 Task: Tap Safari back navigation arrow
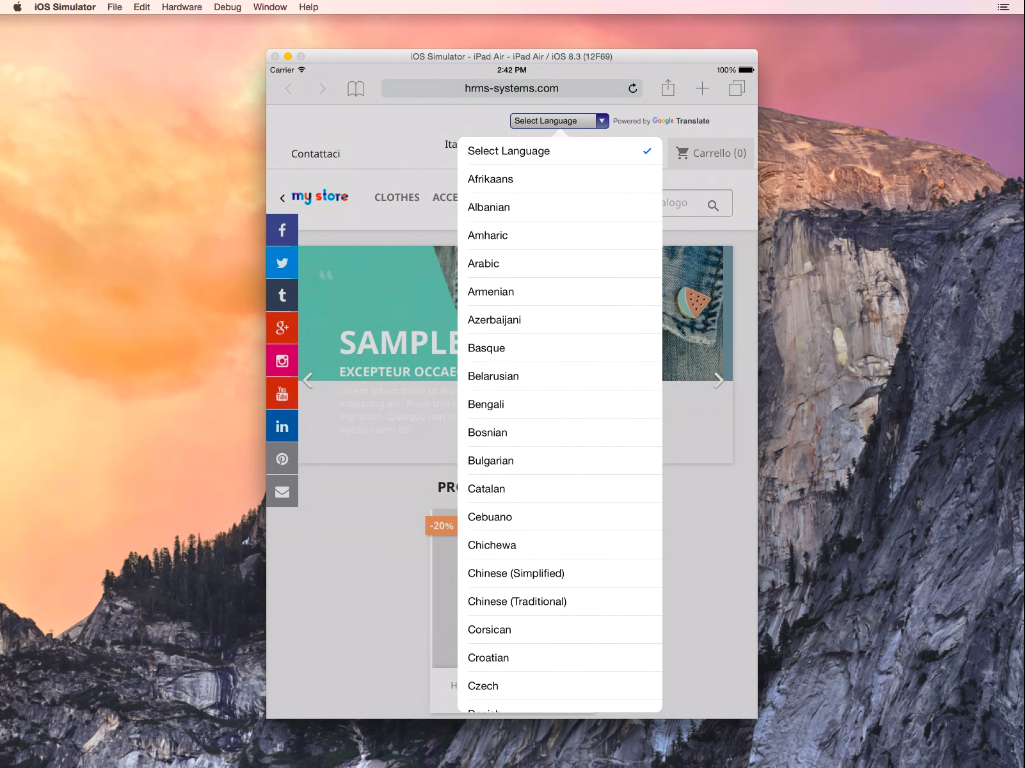[x=288, y=88]
